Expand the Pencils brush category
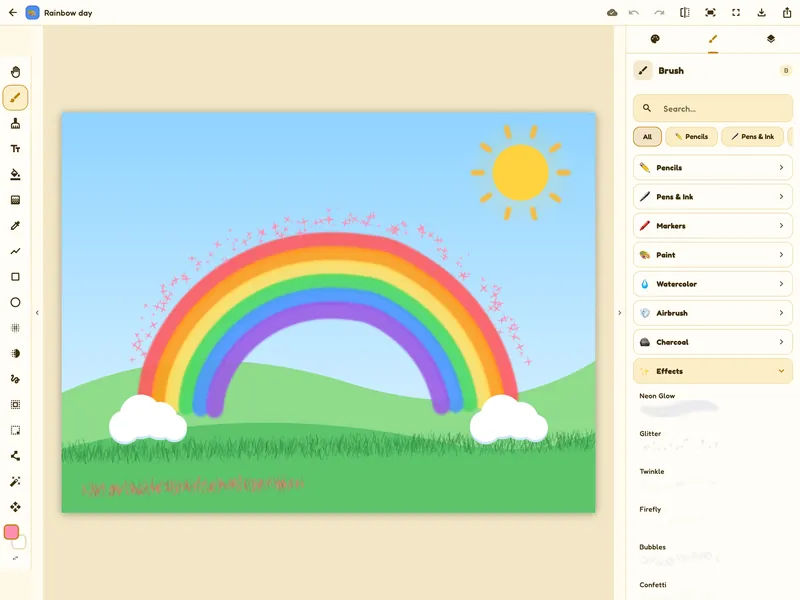 (713, 167)
